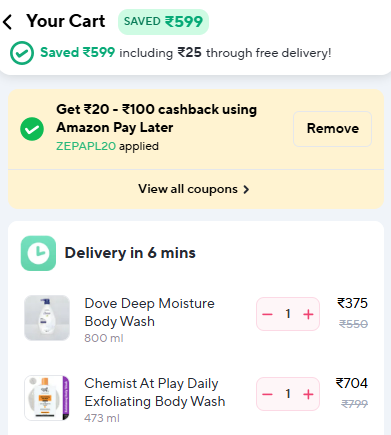The width and height of the screenshot is (391, 435).
Task: Increase Dove Body Wash quantity with plus
Action: (308, 314)
